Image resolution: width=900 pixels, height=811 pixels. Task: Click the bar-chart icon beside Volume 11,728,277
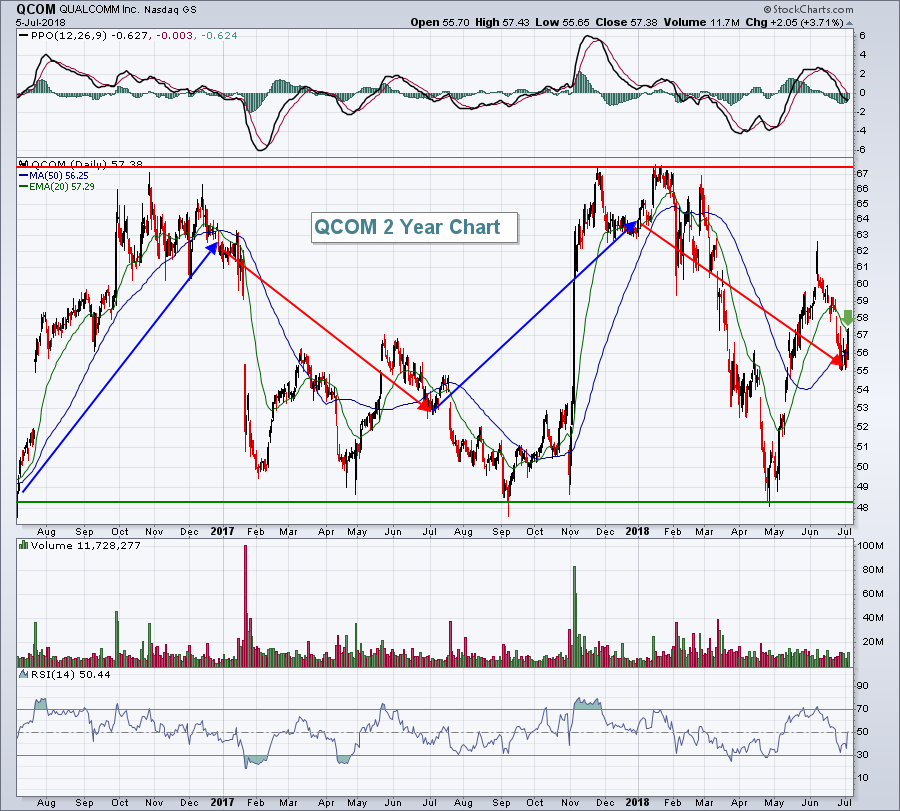pos(24,545)
